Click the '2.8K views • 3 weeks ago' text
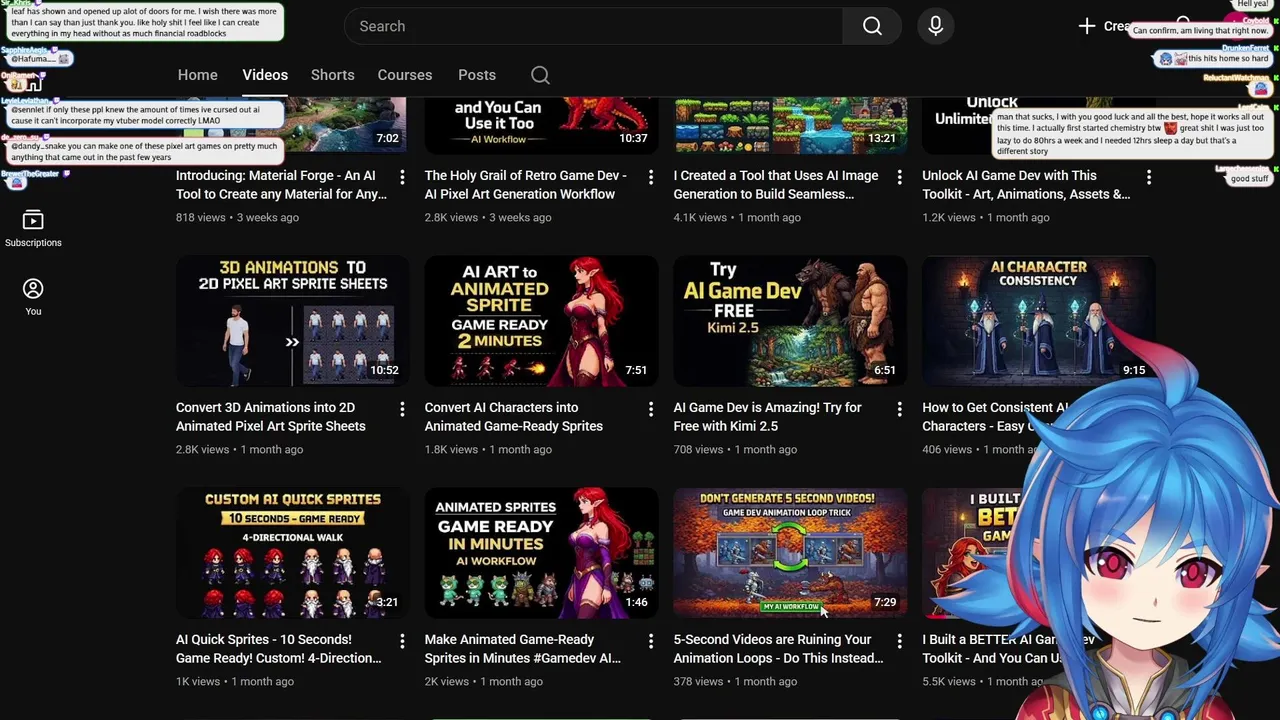 pyautogui.click(x=486, y=217)
